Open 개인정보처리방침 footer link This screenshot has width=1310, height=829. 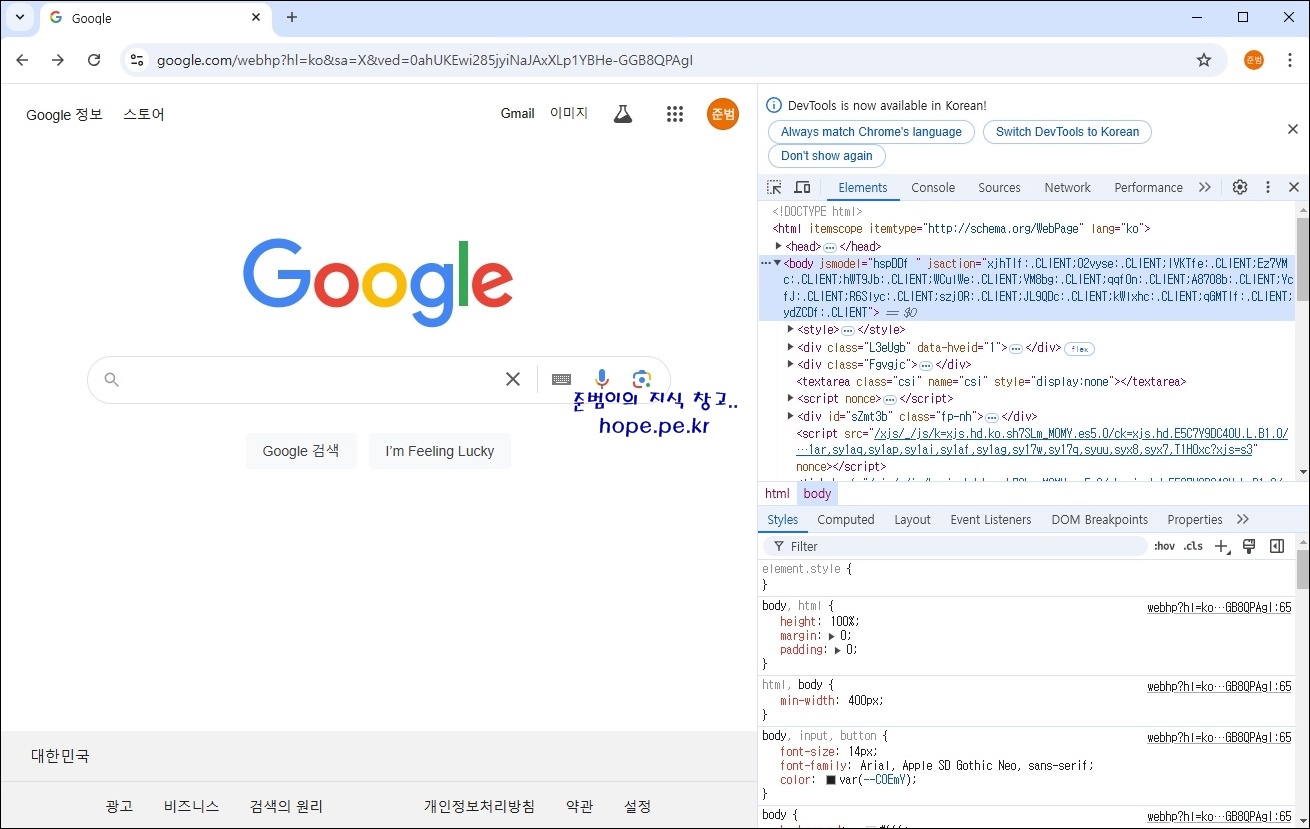click(479, 806)
